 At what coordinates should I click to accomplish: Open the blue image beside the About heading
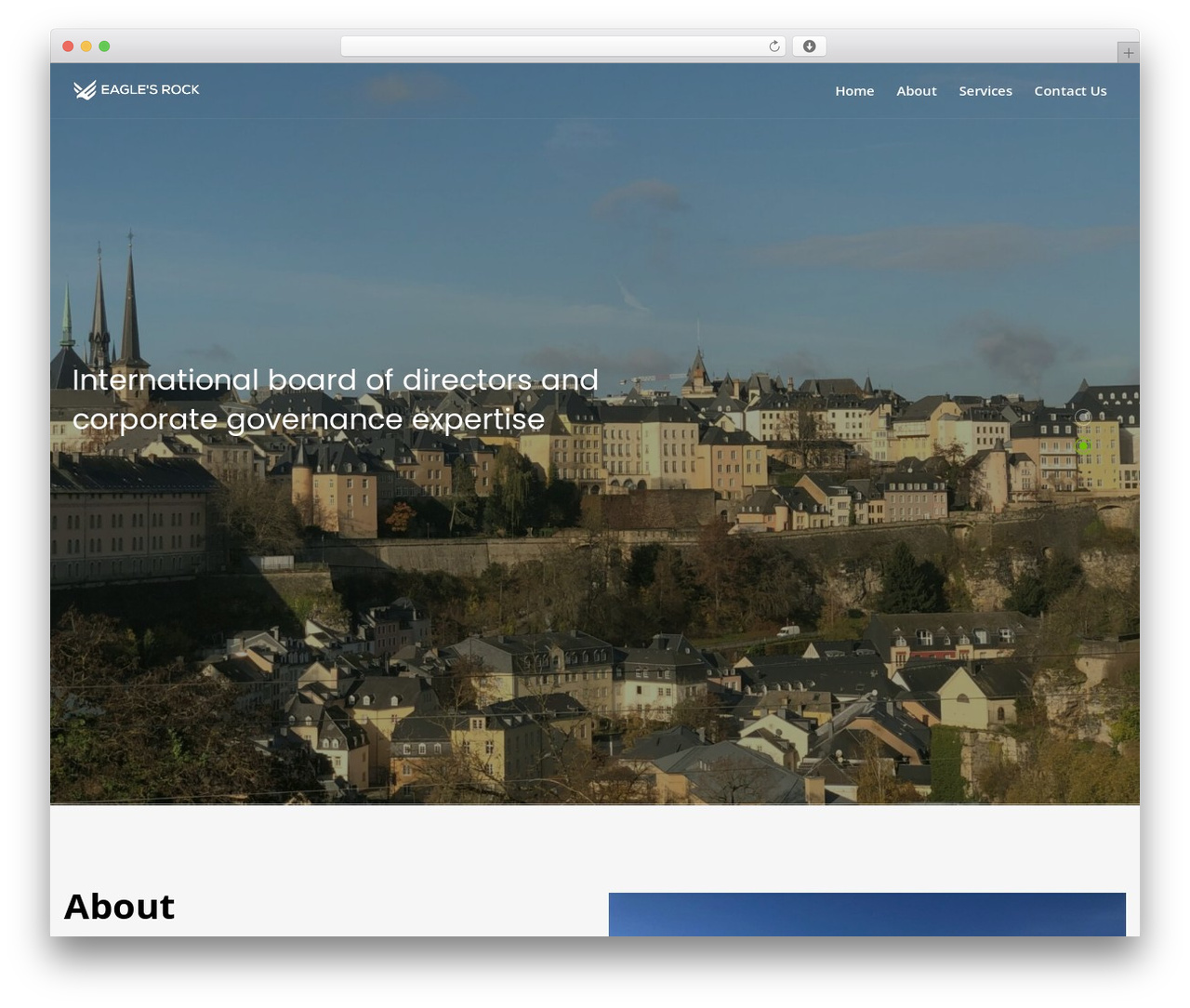(x=867, y=915)
